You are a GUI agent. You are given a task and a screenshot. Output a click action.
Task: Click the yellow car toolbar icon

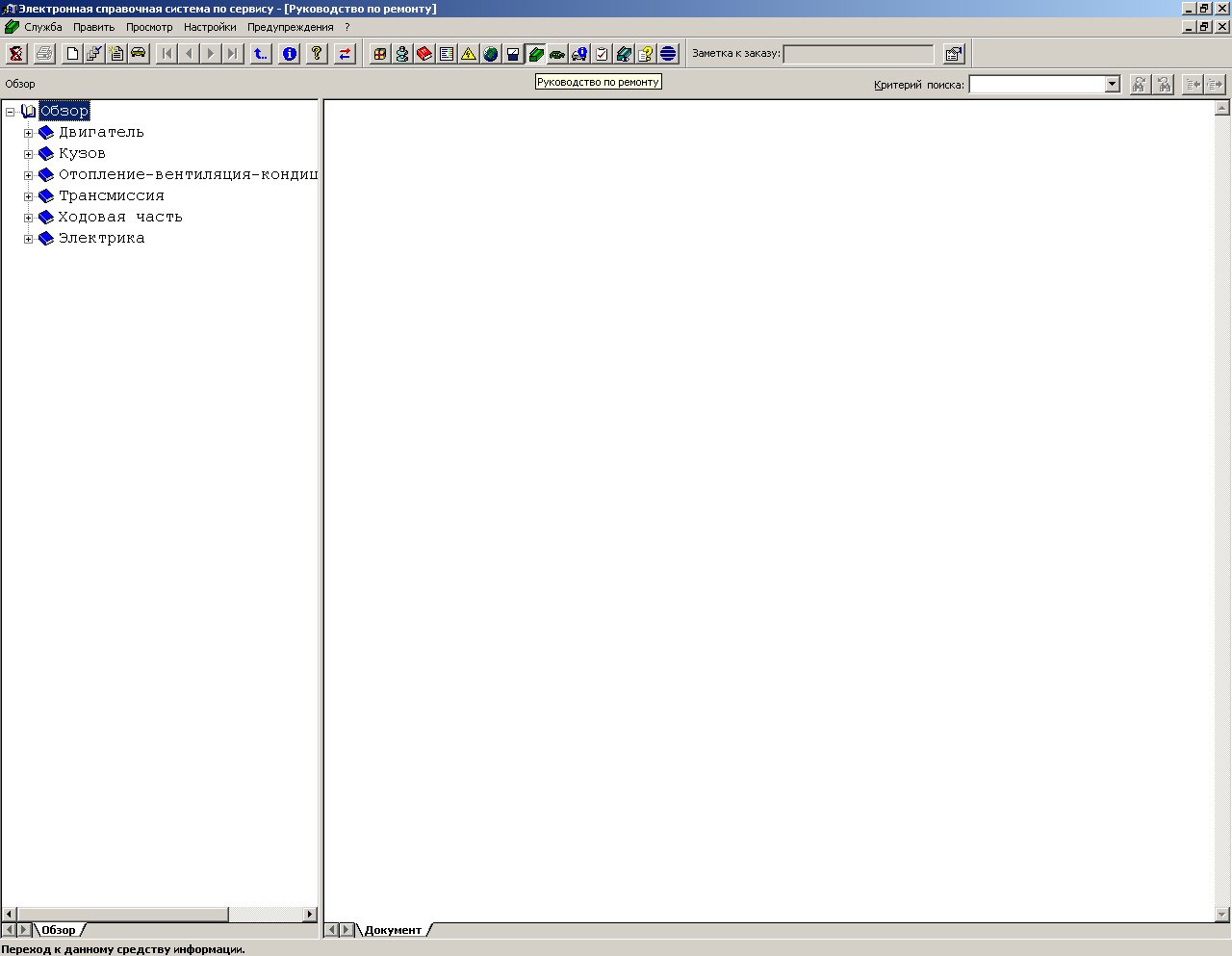pos(139,54)
